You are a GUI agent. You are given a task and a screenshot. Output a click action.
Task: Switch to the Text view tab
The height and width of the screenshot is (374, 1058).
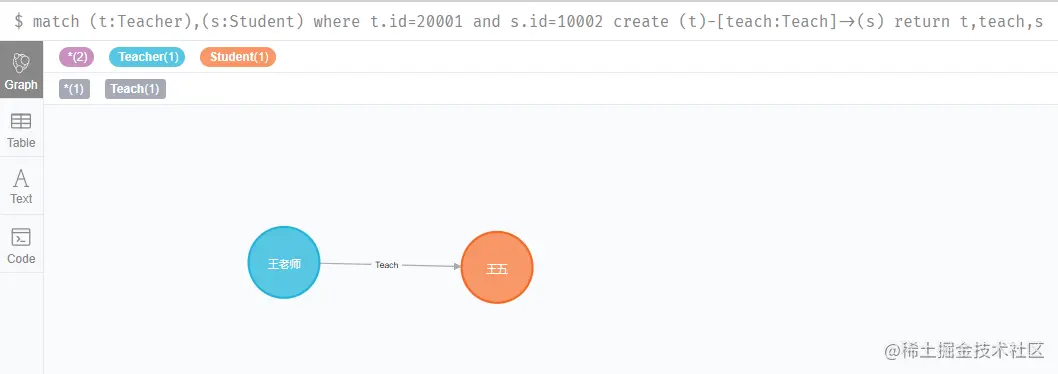tap(22, 186)
